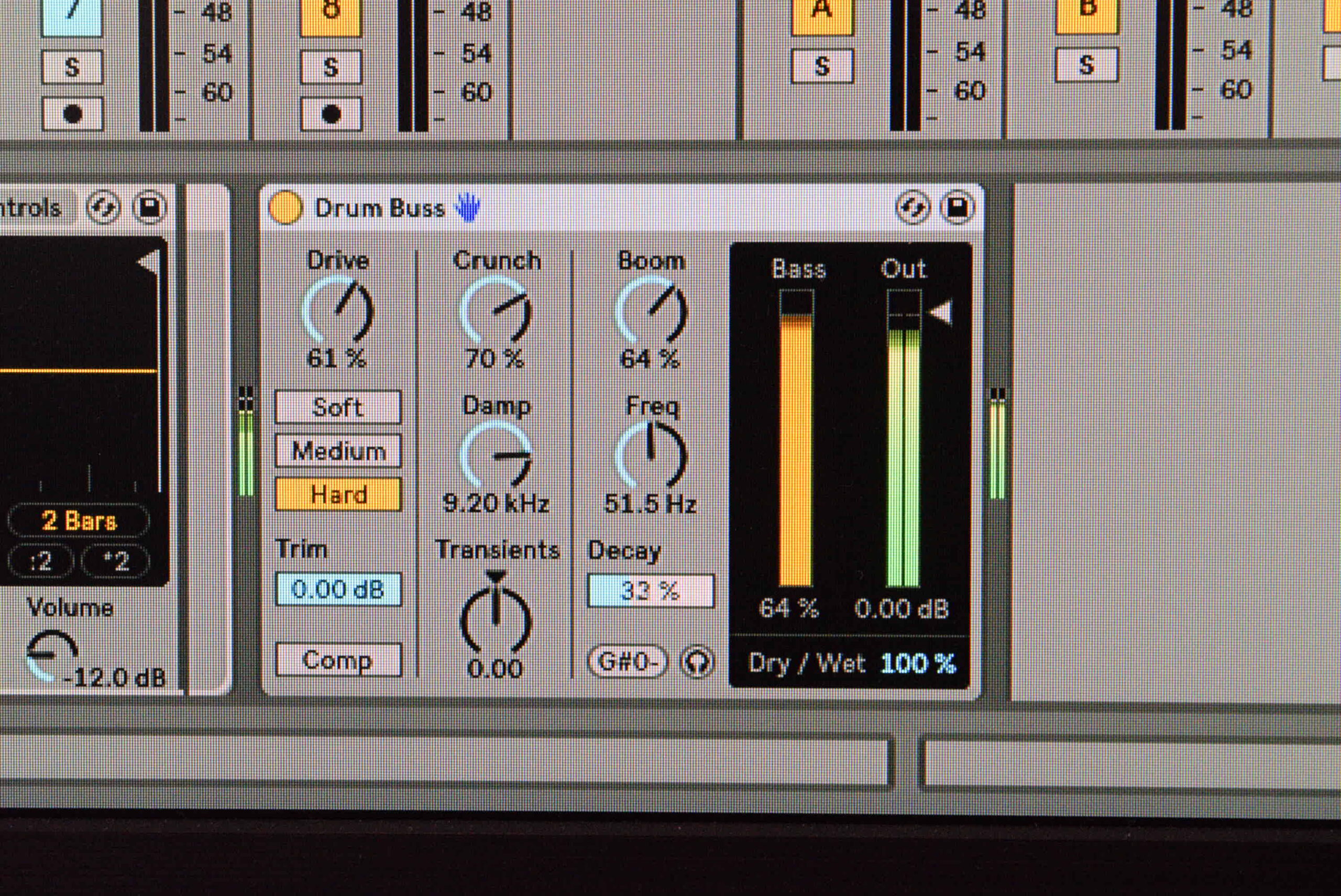Click the Volume knob on the left device
The width and height of the screenshot is (1341, 896).
(x=51, y=656)
